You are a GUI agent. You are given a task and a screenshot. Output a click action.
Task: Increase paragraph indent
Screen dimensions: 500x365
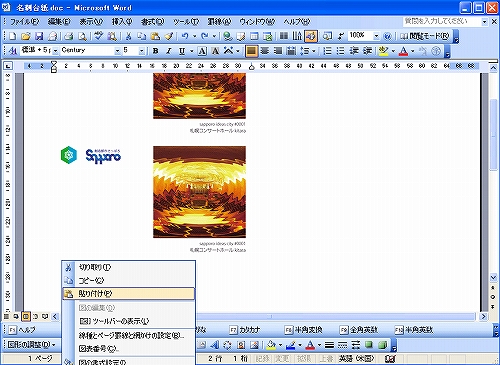coord(367,51)
